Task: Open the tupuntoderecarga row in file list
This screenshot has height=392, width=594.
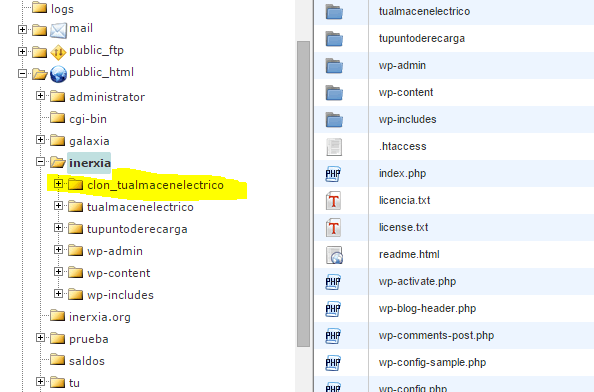Action: pos(454,39)
